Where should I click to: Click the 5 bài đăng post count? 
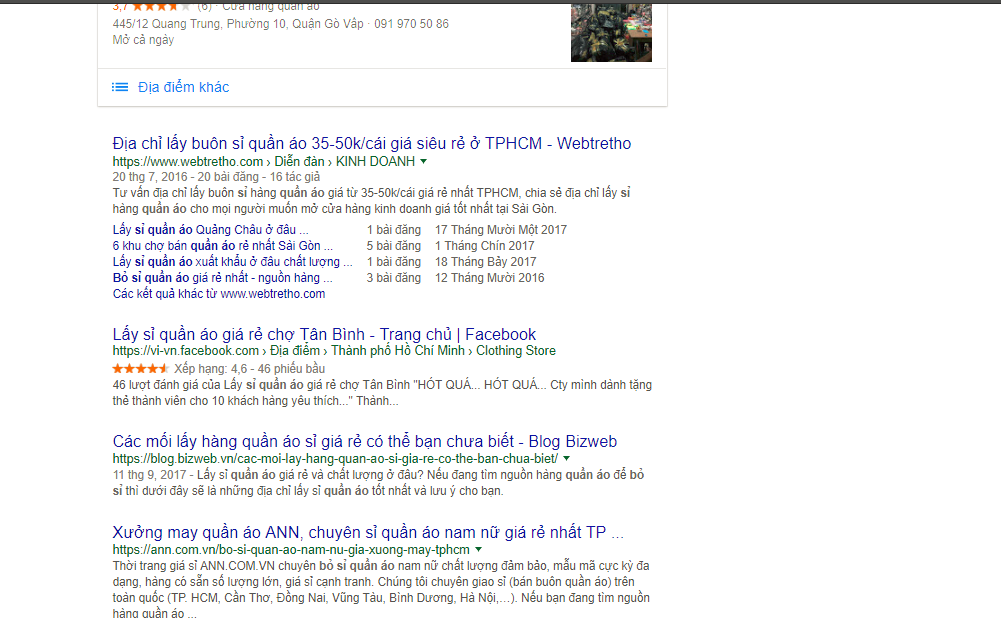(x=394, y=246)
